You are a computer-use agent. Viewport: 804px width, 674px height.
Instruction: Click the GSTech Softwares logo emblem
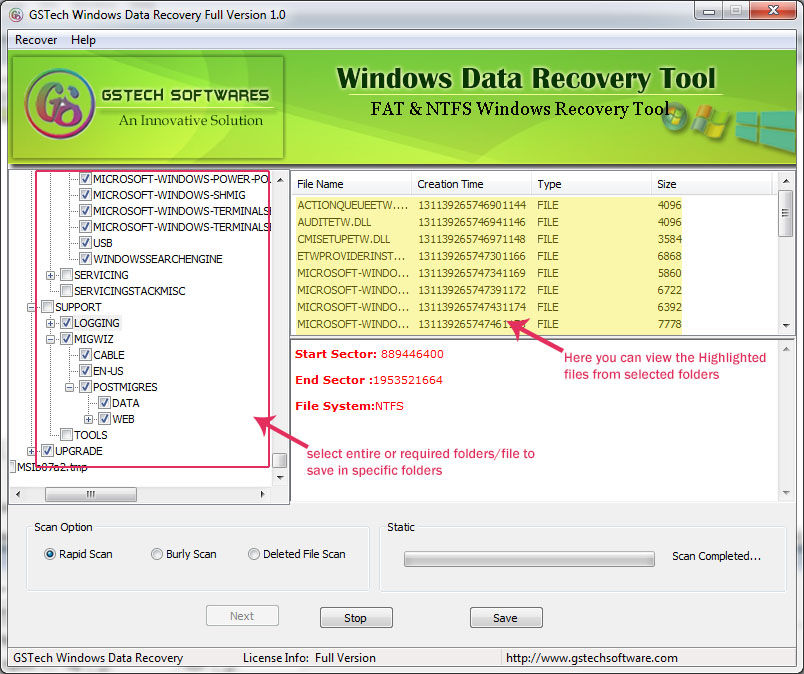point(60,104)
